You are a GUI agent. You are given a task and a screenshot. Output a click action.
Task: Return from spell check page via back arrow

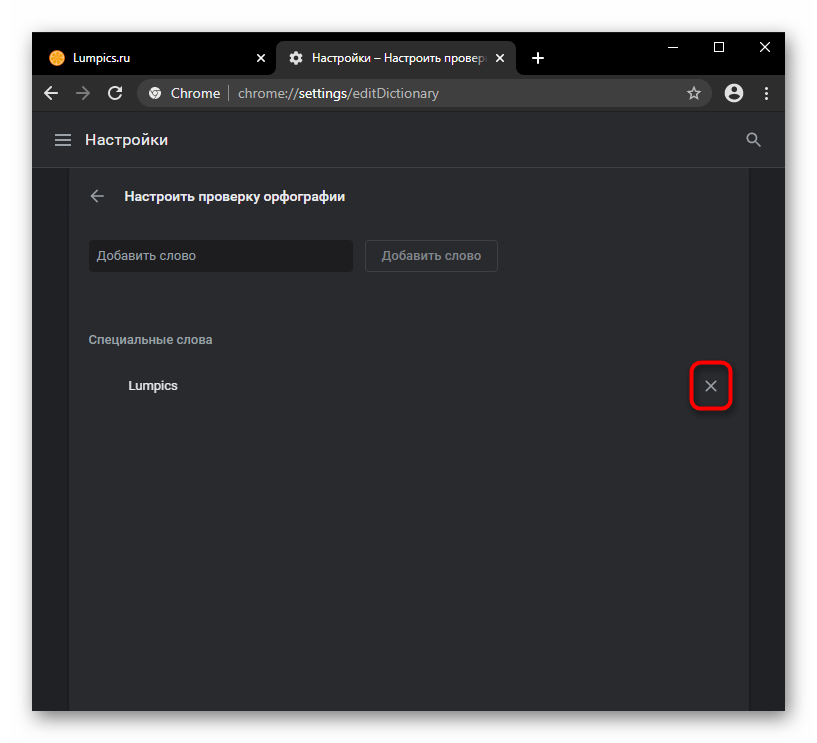pyautogui.click(x=97, y=197)
